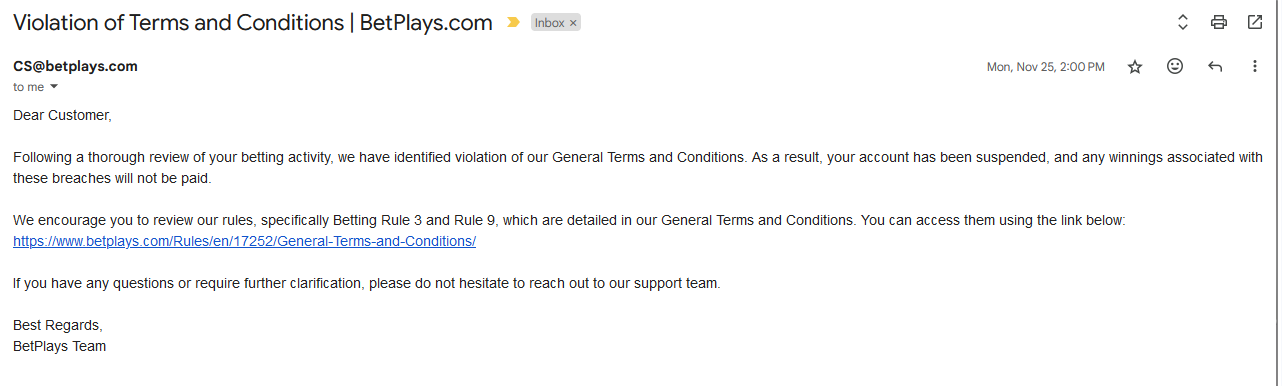Screen dimensions: 1282x386
Task: Open the three-dot More options menu
Action: pos(1255,66)
